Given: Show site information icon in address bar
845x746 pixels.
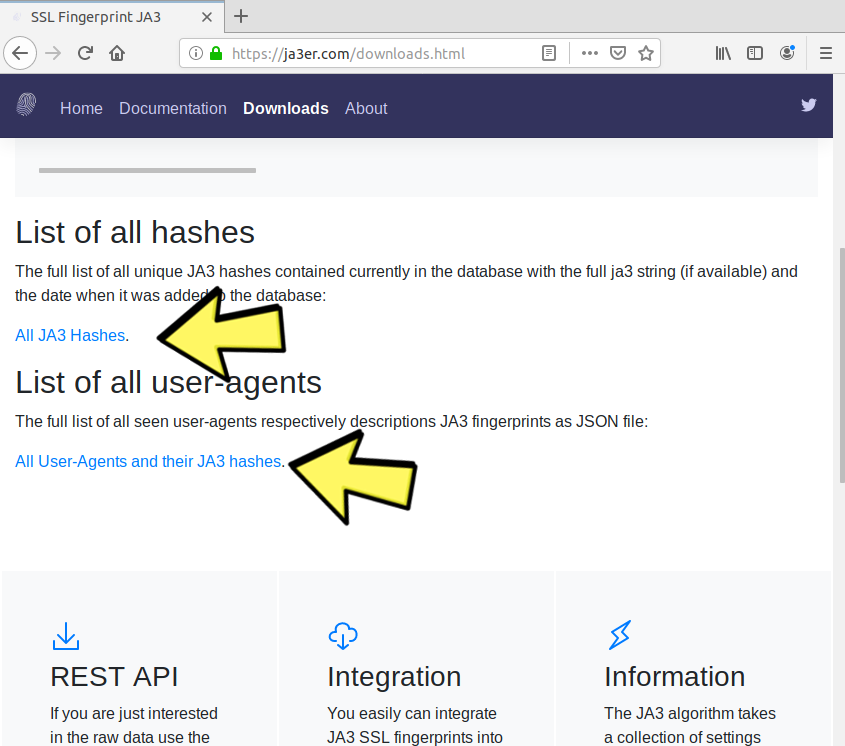Looking at the screenshot, I should click(196, 53).
